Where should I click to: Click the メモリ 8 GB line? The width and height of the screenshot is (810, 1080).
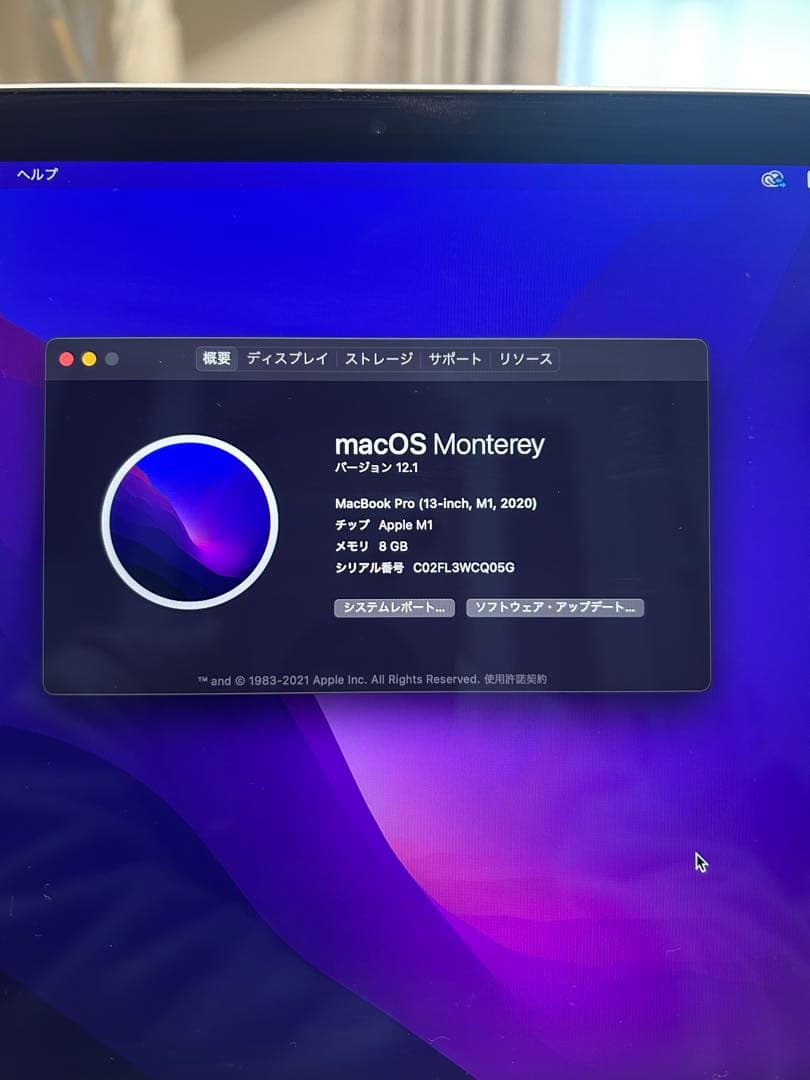[x=371, y=546]
